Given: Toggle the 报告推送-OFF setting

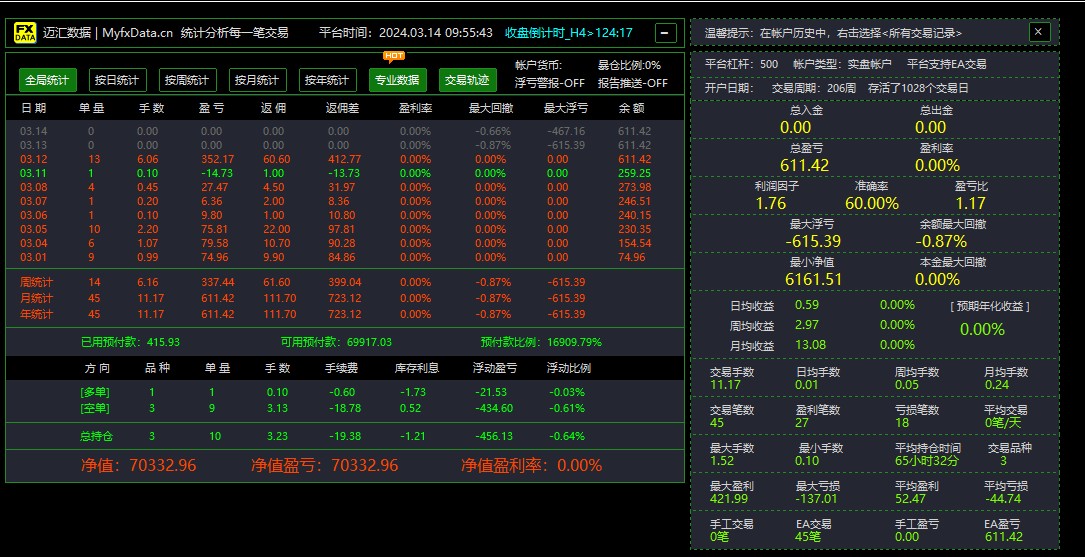Looking at the screenshot, I should click(x=633, y=83).
